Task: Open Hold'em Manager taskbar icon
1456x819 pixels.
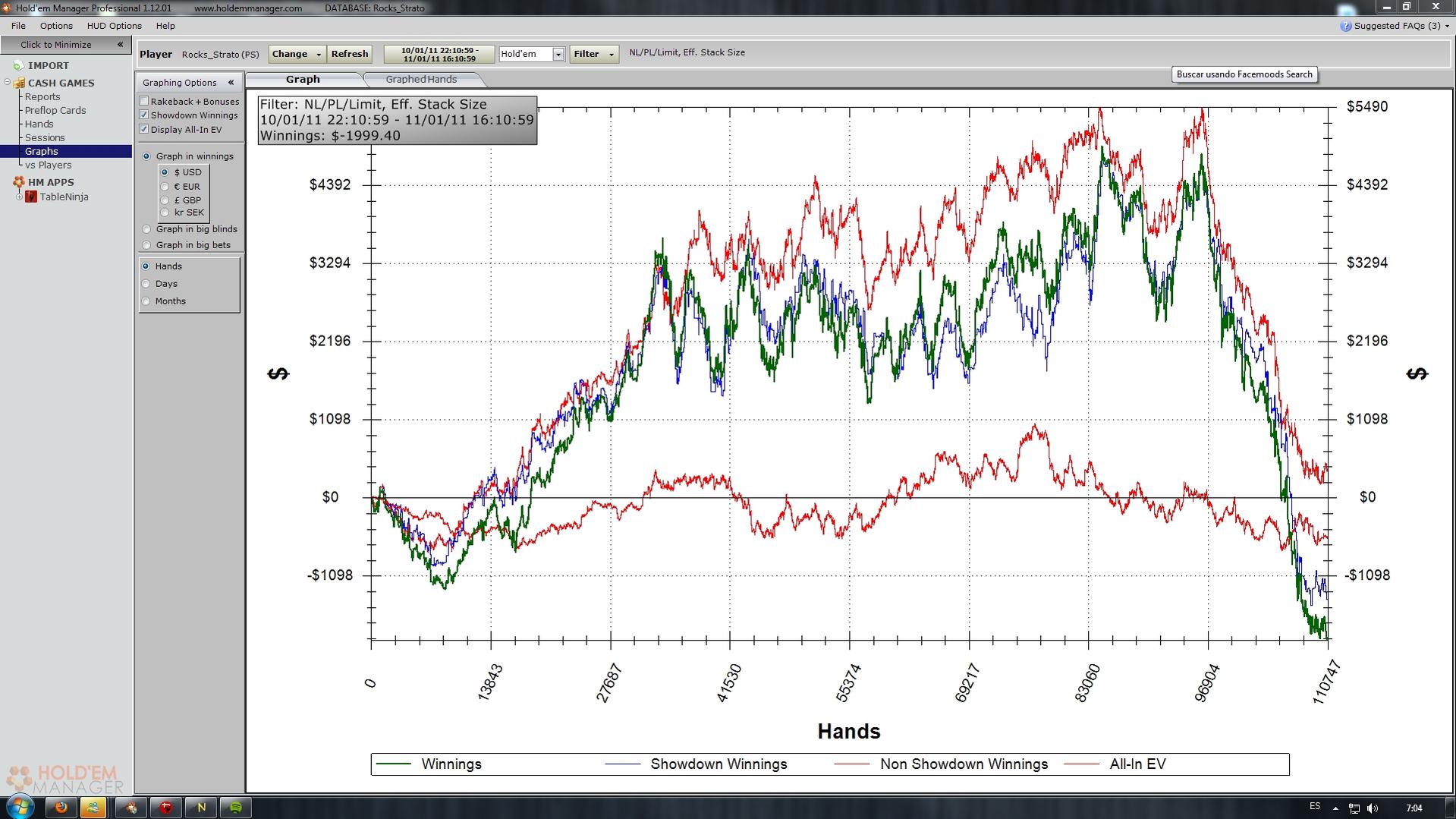Action: (131, 808)
